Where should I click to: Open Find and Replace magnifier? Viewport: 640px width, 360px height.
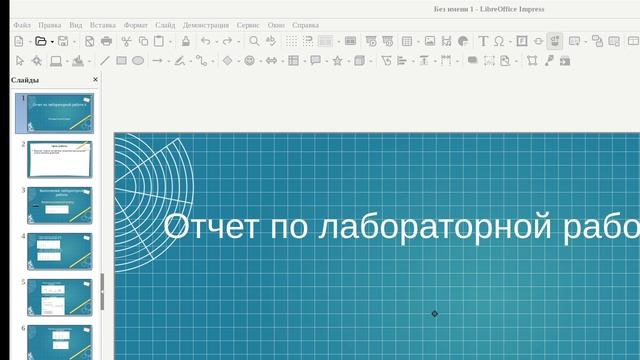pyautogui.click(x=254, y=41)
